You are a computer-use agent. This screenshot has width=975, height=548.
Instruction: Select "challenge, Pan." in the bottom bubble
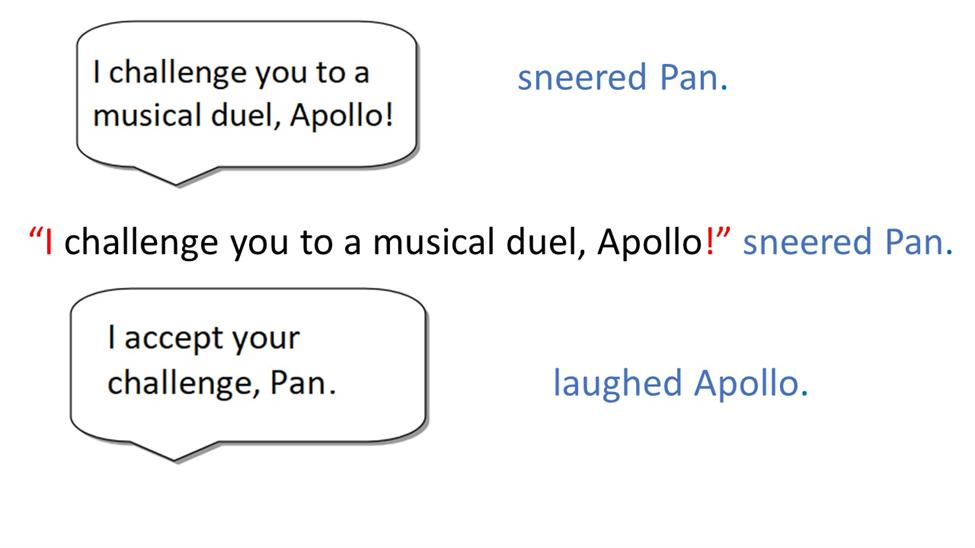(221, 383)
